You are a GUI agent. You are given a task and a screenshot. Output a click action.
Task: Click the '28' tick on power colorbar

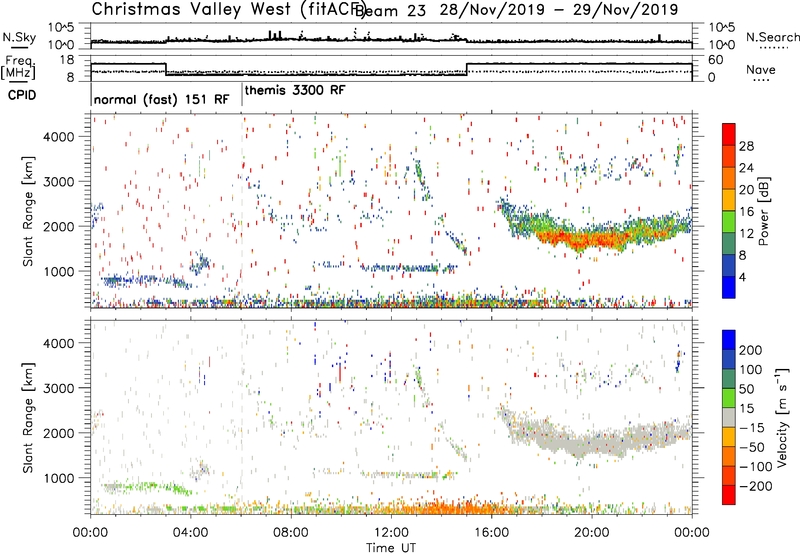pos(746,146)
